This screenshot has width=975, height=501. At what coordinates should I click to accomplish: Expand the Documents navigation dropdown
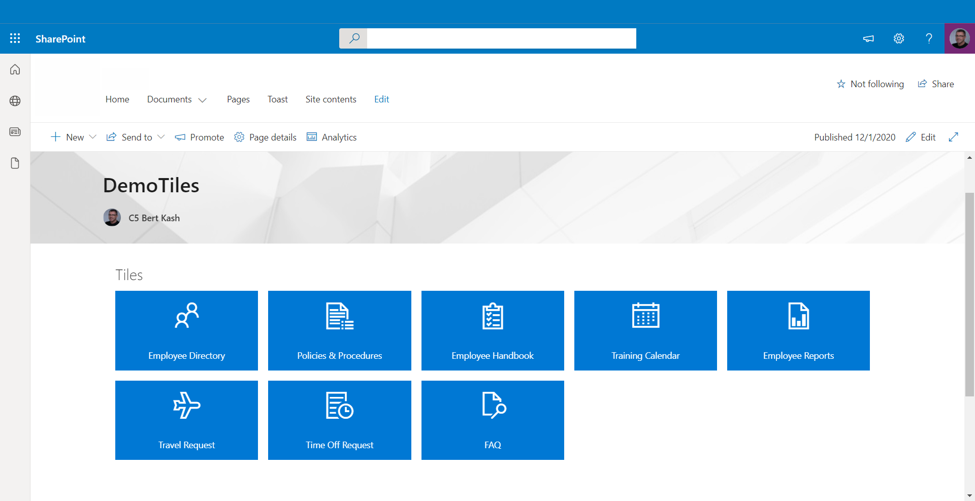pyautogui.click(x=202, y=100)
